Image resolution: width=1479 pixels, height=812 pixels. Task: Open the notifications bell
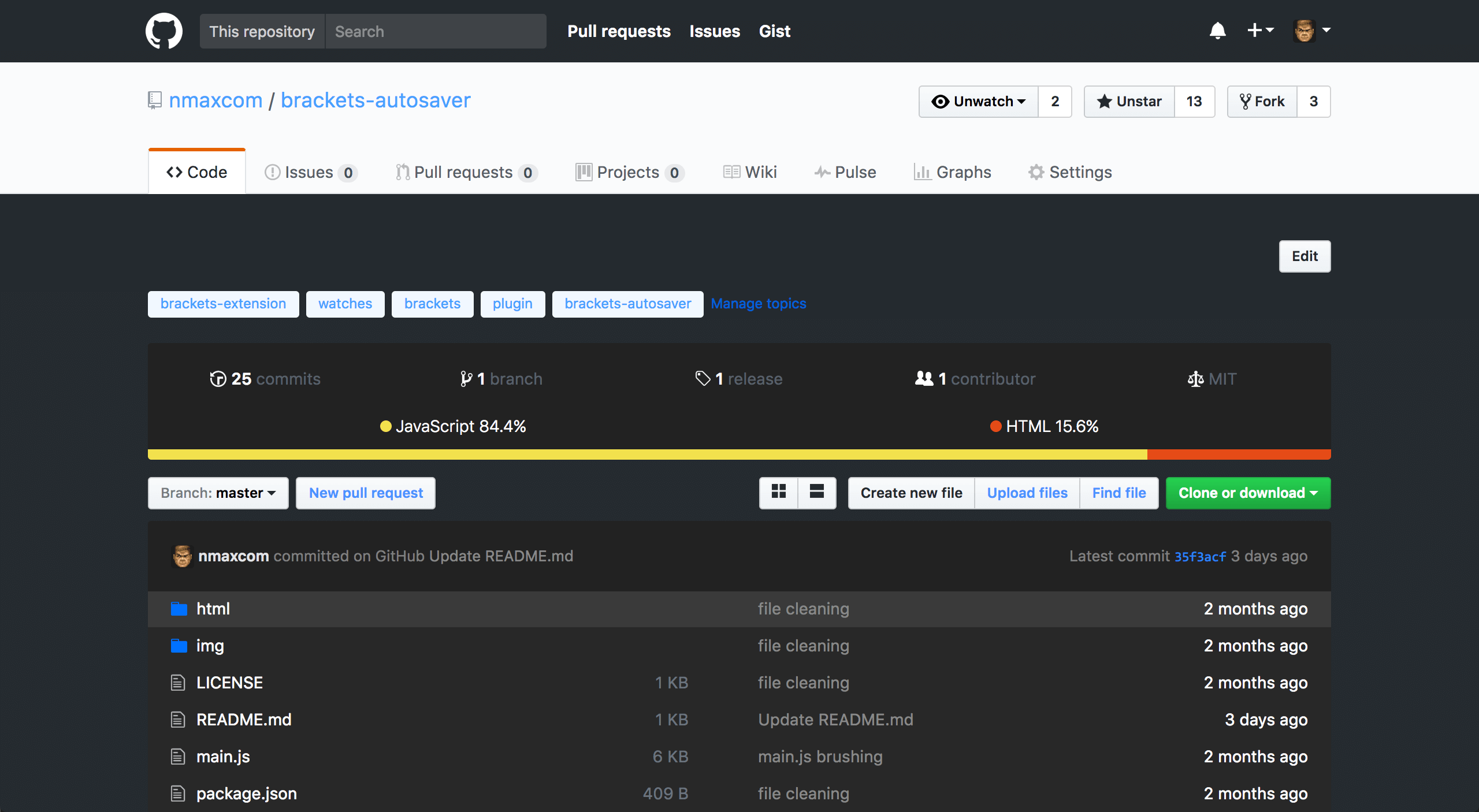point(1217,31)
